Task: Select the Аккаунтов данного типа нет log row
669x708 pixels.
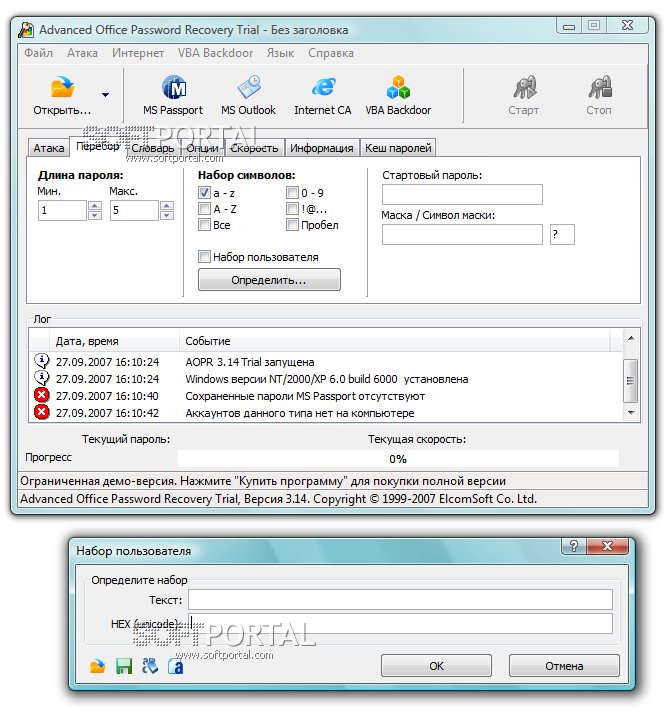Action: (x=326, y=413)
